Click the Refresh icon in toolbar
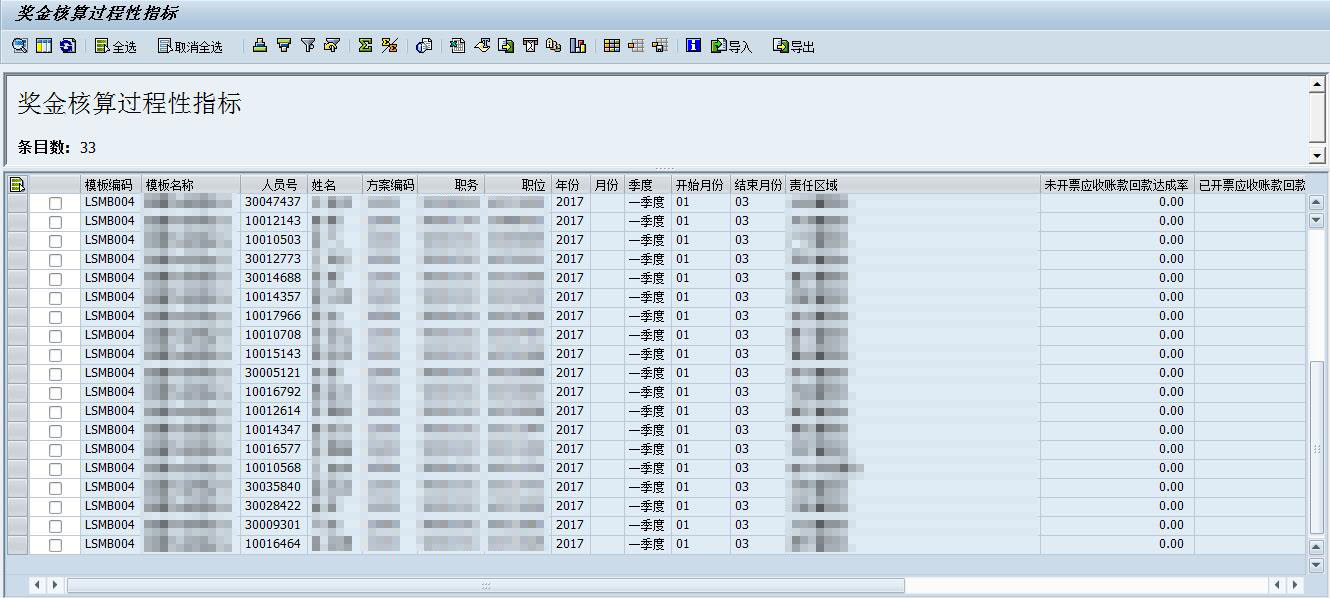The image size is (1330, 598). (x=68, y=46)
